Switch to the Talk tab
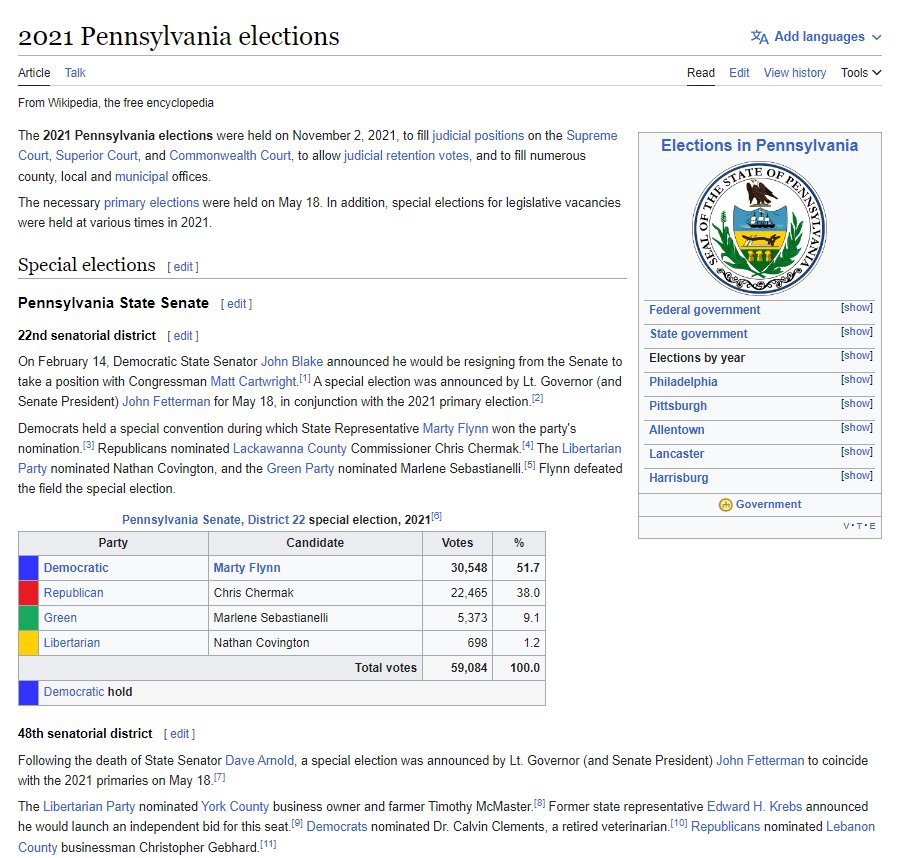906x858 pixels. pyautogui.click(x=75, y=73)
